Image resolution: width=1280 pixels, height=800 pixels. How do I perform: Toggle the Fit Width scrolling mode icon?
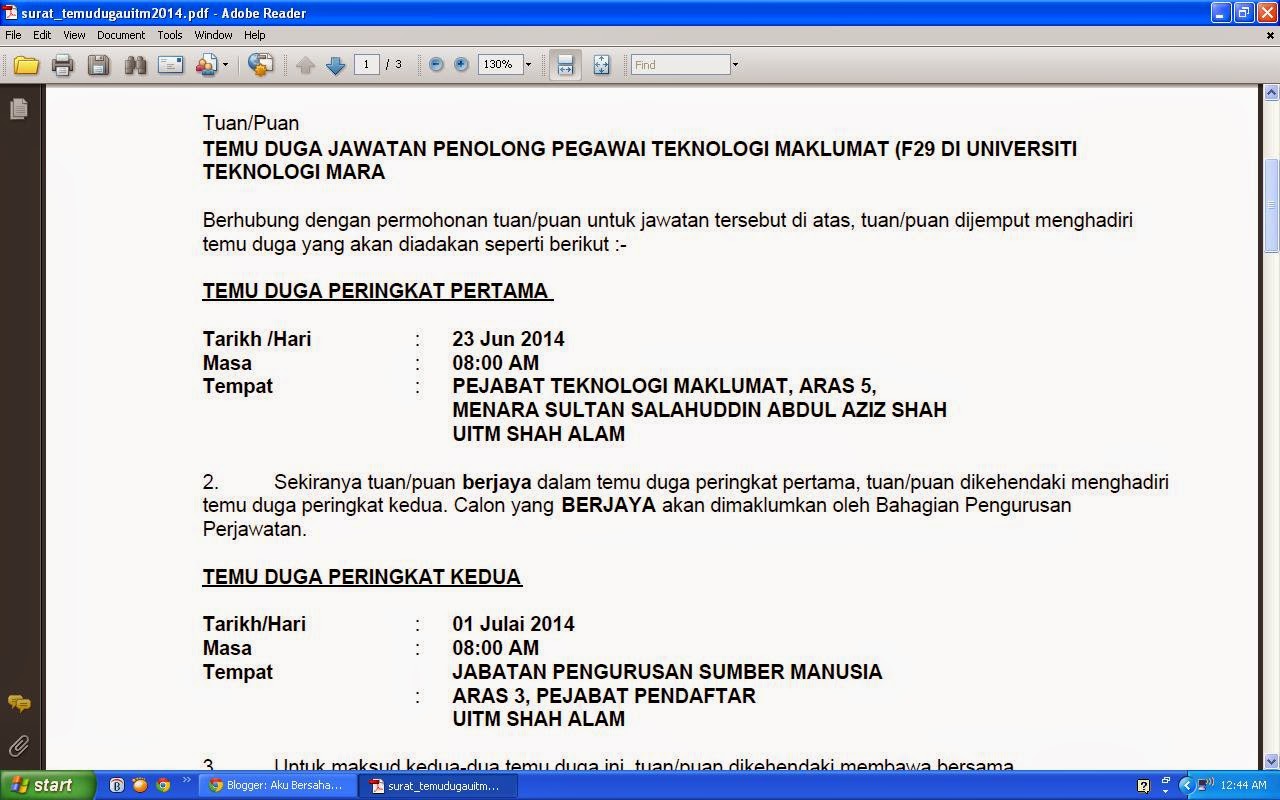(565, 65)
